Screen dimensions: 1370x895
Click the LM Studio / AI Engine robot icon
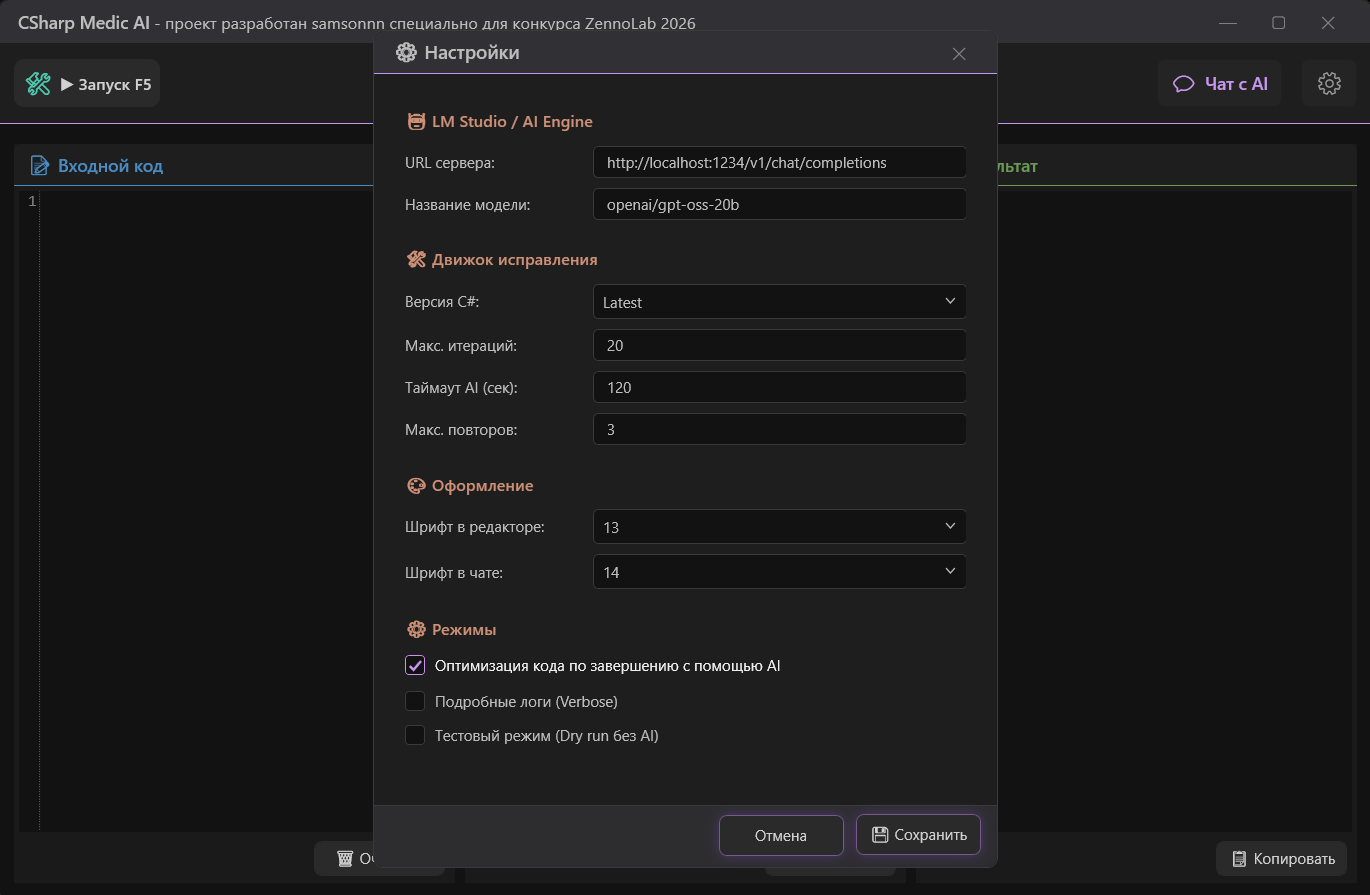coord(416,122)
